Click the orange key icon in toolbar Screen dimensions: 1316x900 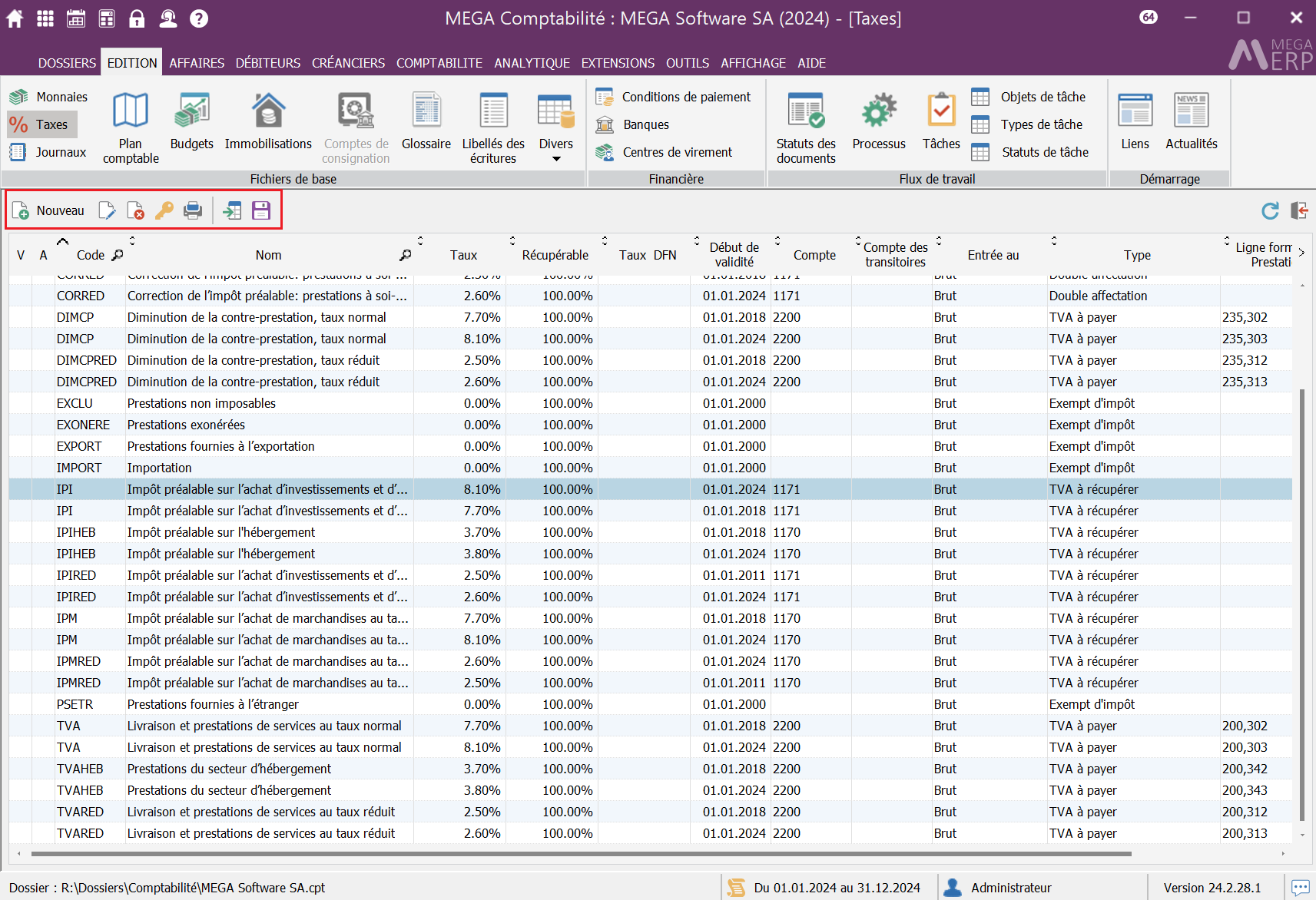coord(164,210)
